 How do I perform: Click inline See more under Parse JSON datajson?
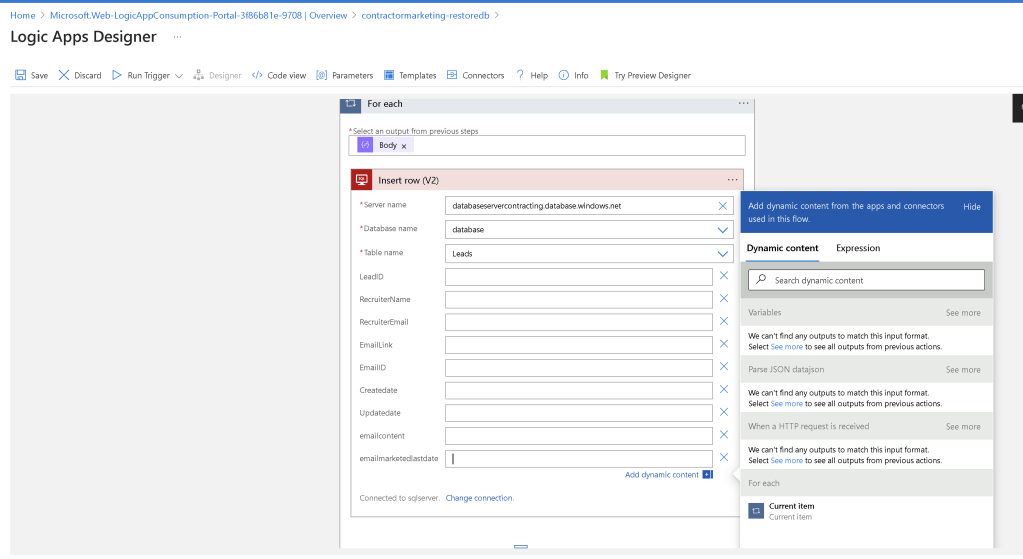pyautogui.click(x=786, y=404)
